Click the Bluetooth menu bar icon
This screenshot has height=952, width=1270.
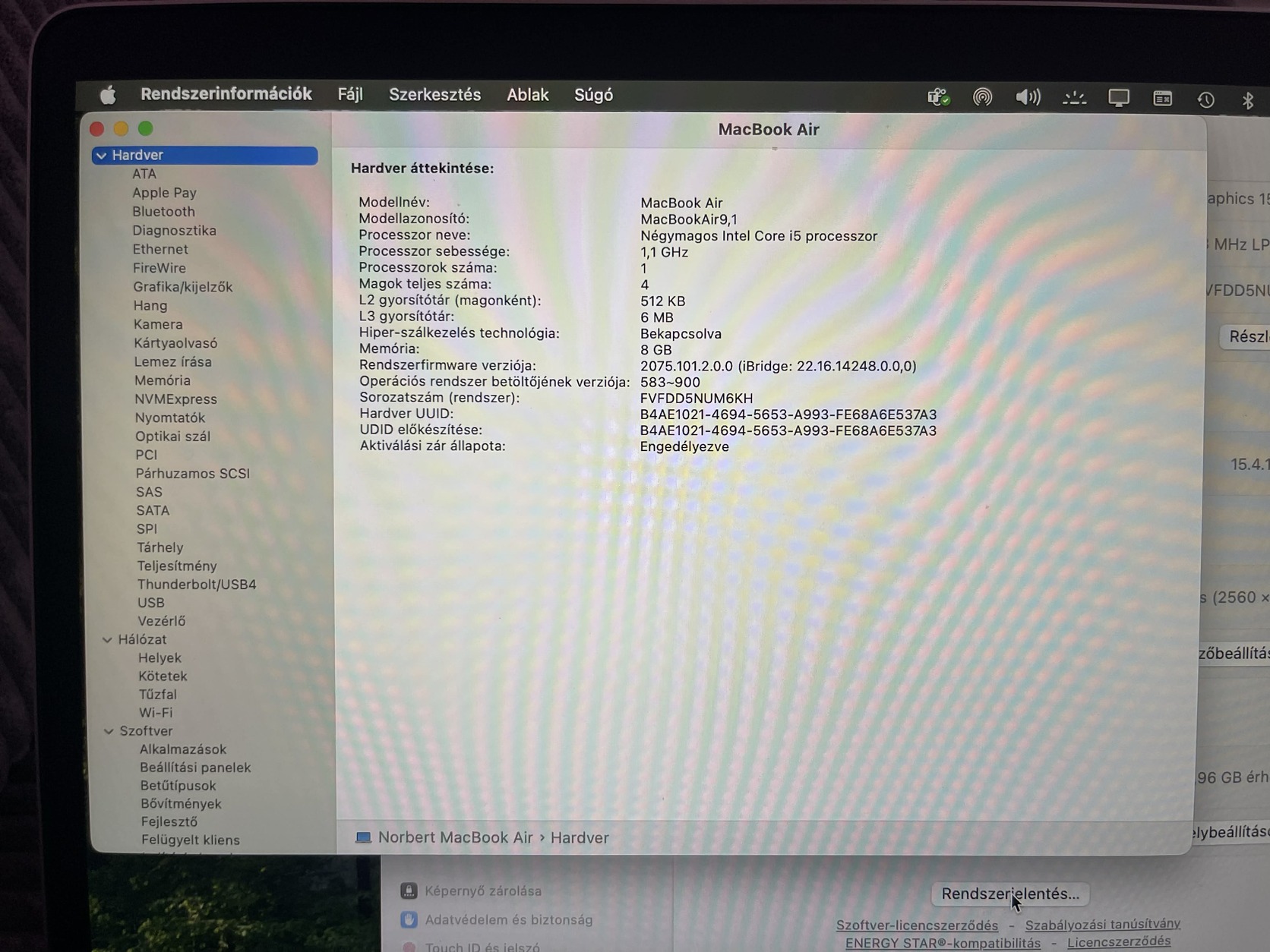coord(1247,100)
